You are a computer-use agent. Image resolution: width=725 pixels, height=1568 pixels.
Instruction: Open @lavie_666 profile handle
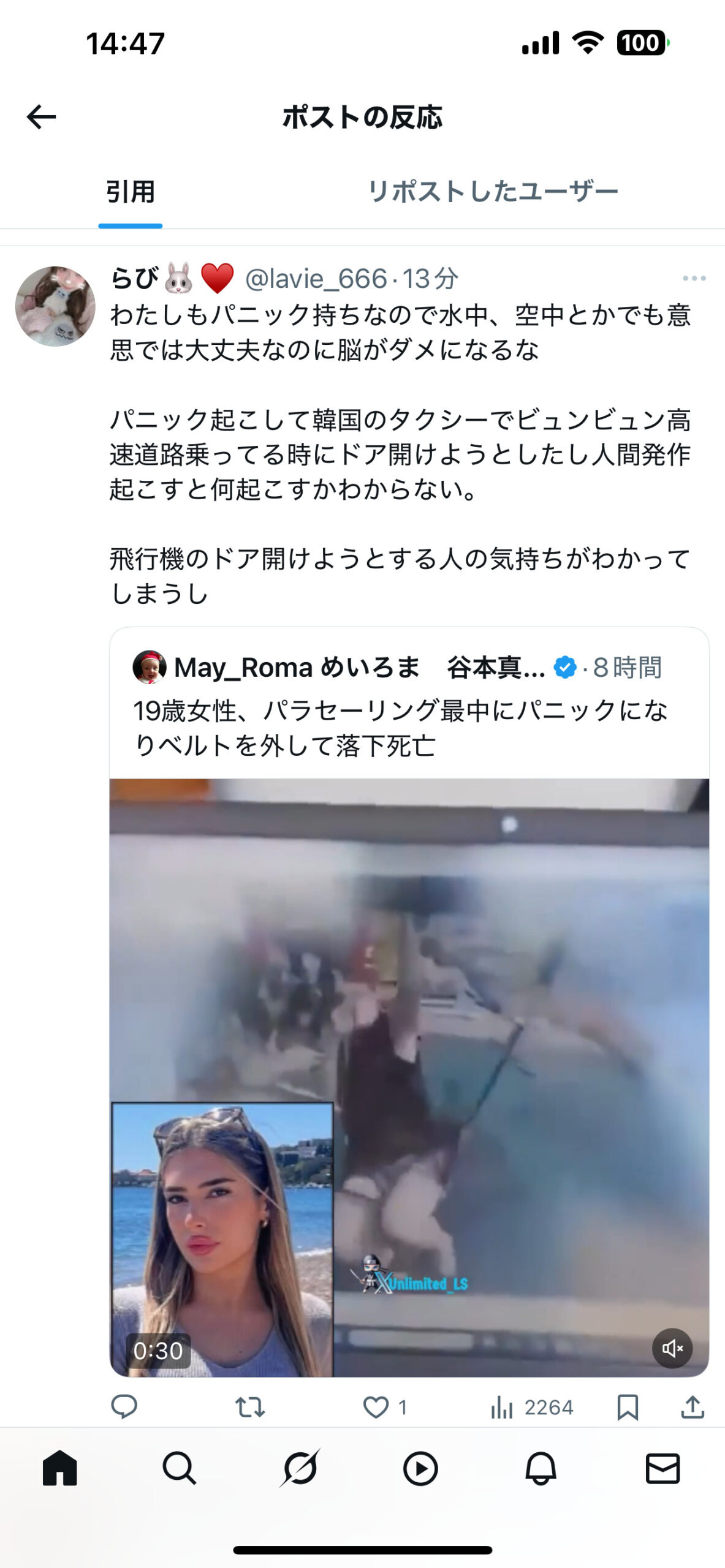[316, 279]
